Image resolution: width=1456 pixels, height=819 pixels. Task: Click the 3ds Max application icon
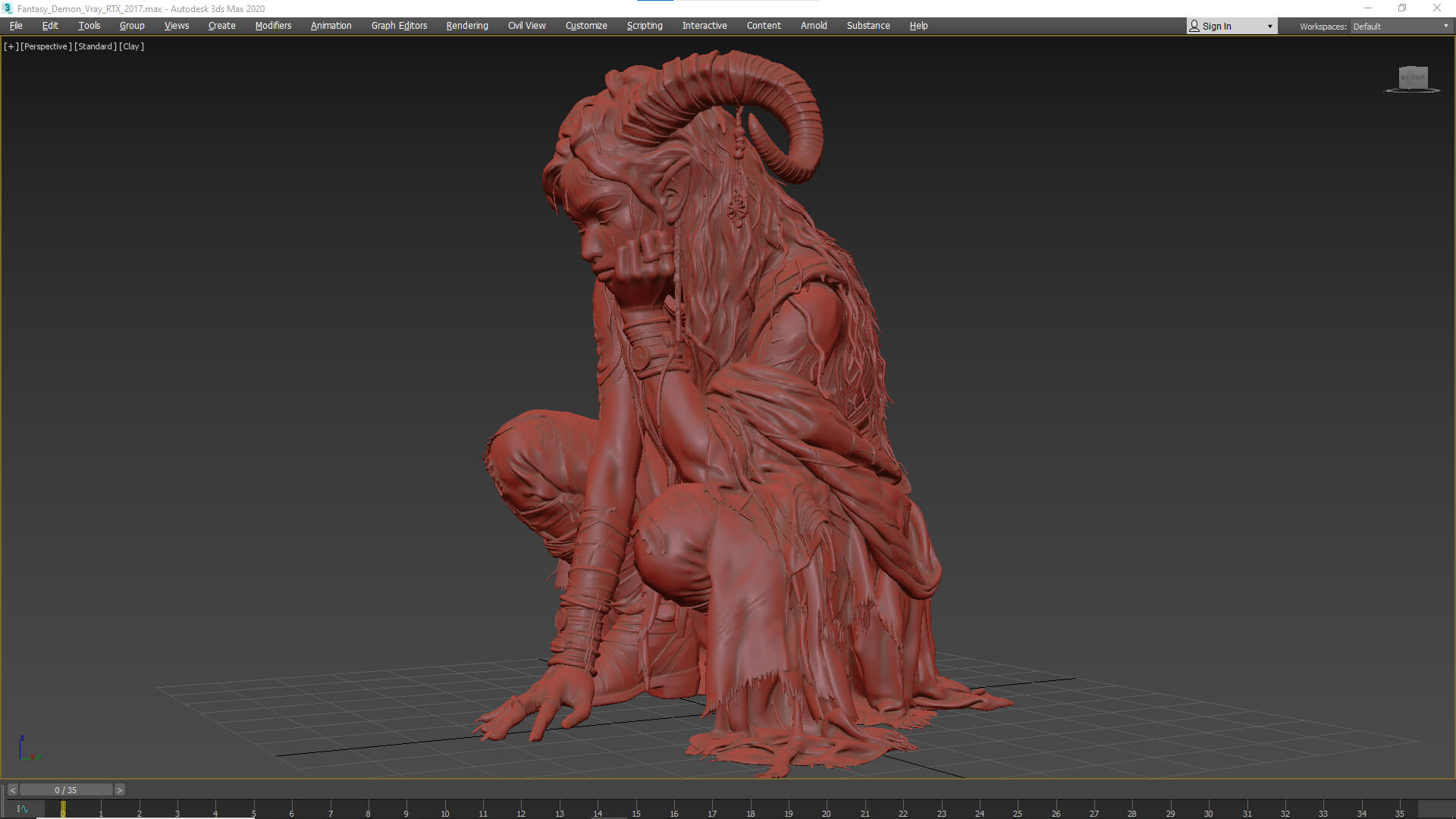8,8
